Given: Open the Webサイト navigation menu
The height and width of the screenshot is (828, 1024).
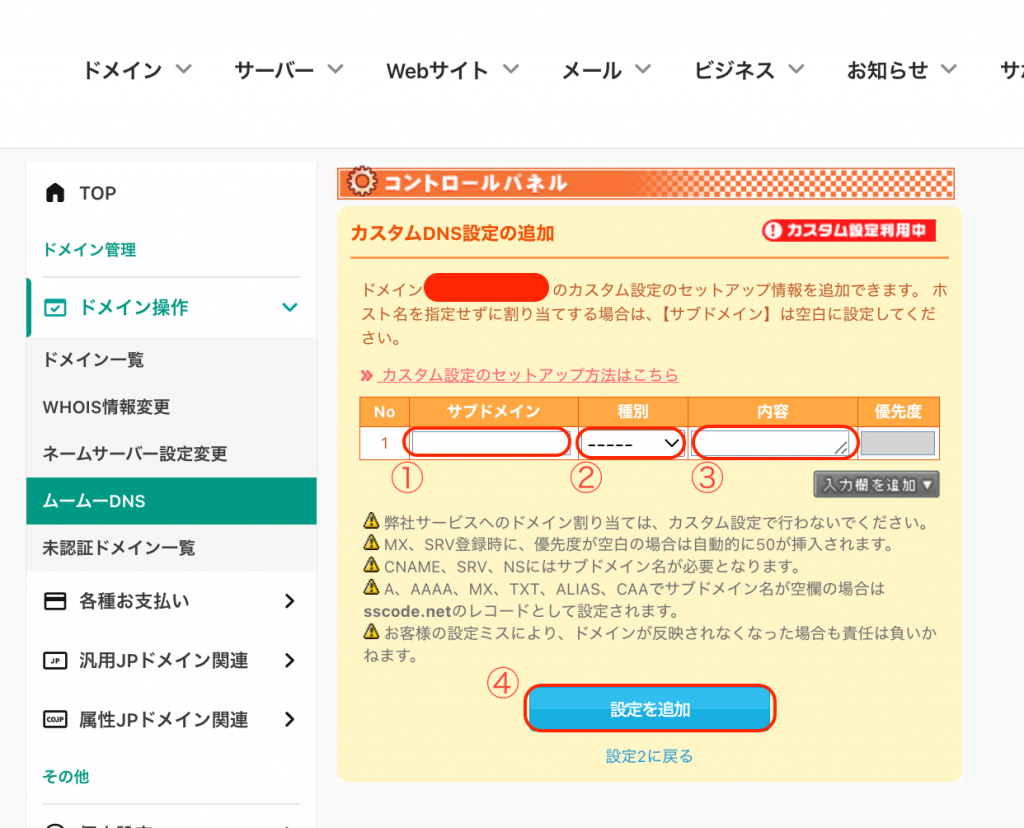Looking at the screenshot, I should coord(452,70).
